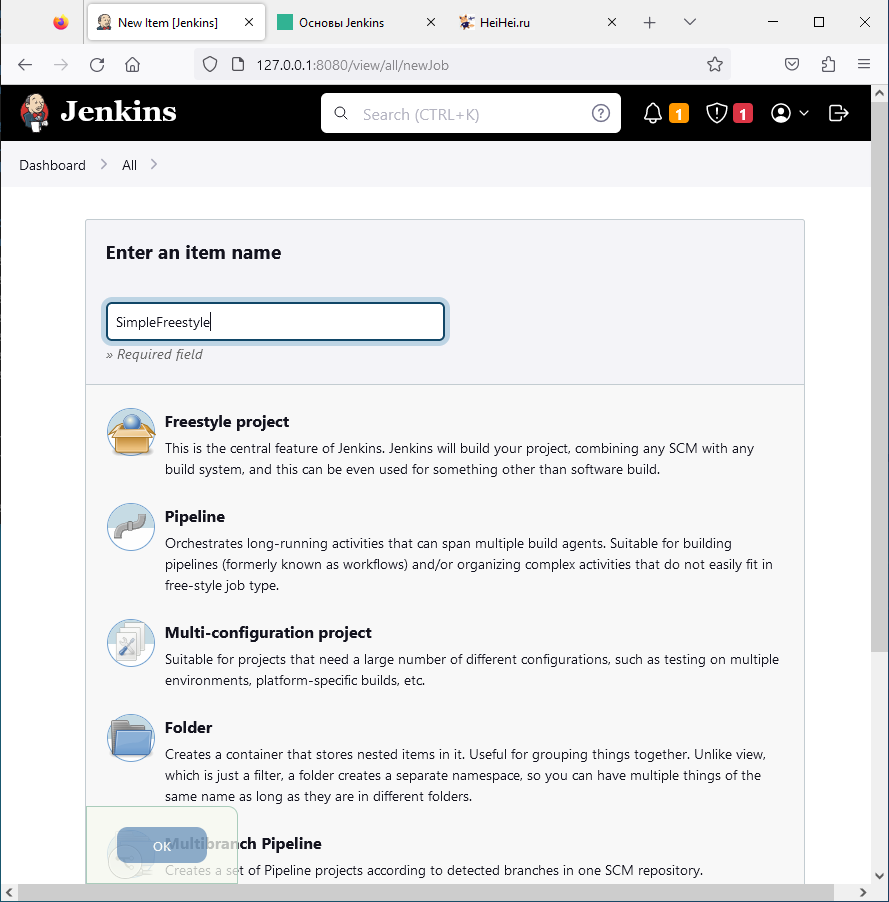Select the Pipeline pipe icon
The image size is (889, 902).
point(131,527)
